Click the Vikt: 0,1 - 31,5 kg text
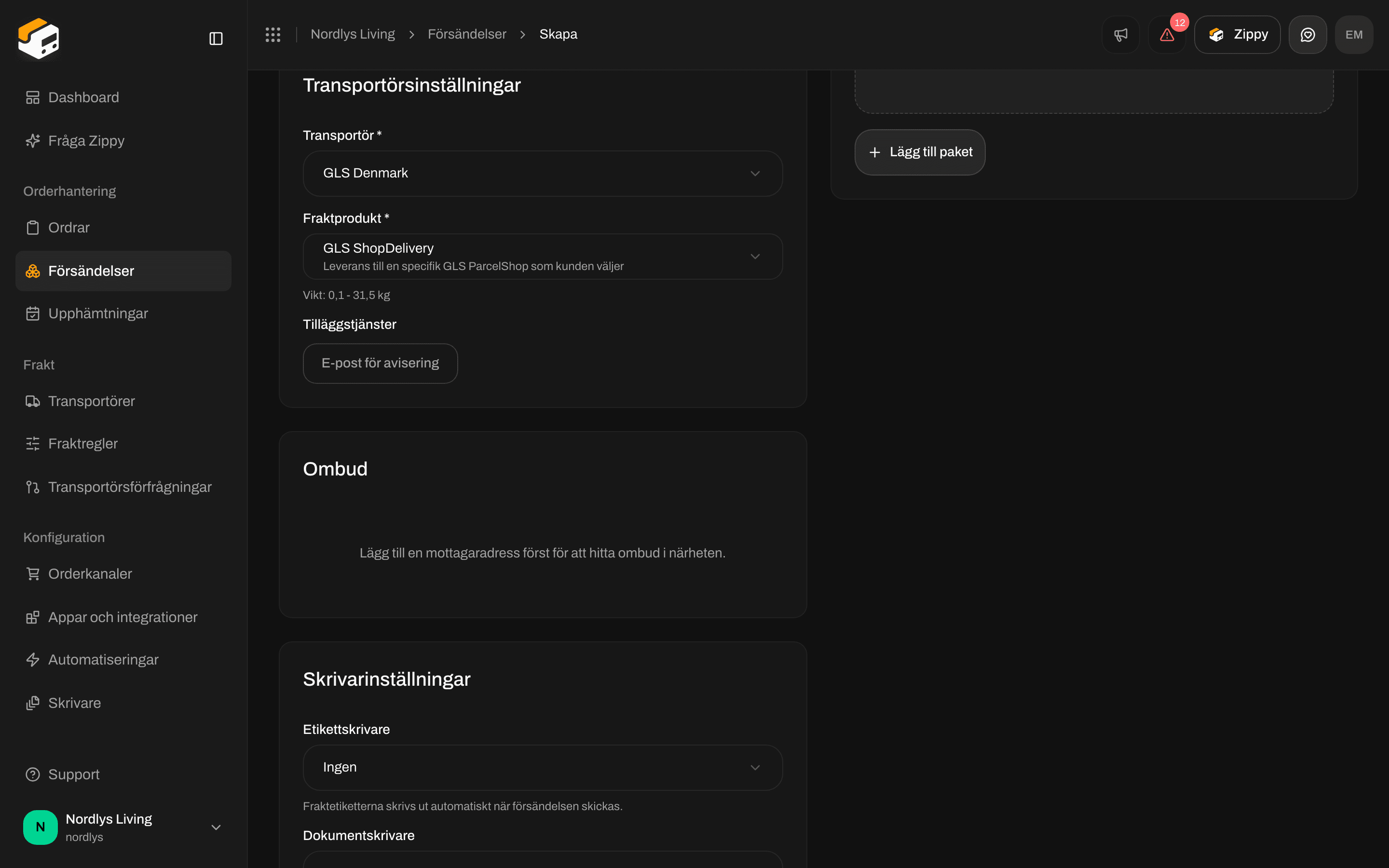 (x=346, y=295)
